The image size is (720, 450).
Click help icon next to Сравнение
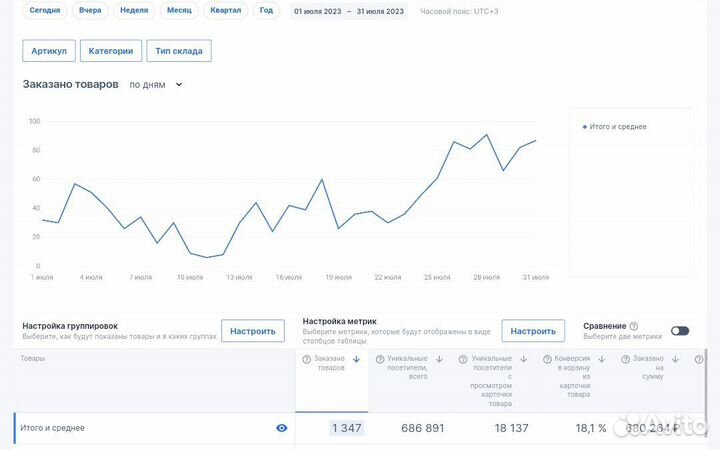(x=634, y=326)
